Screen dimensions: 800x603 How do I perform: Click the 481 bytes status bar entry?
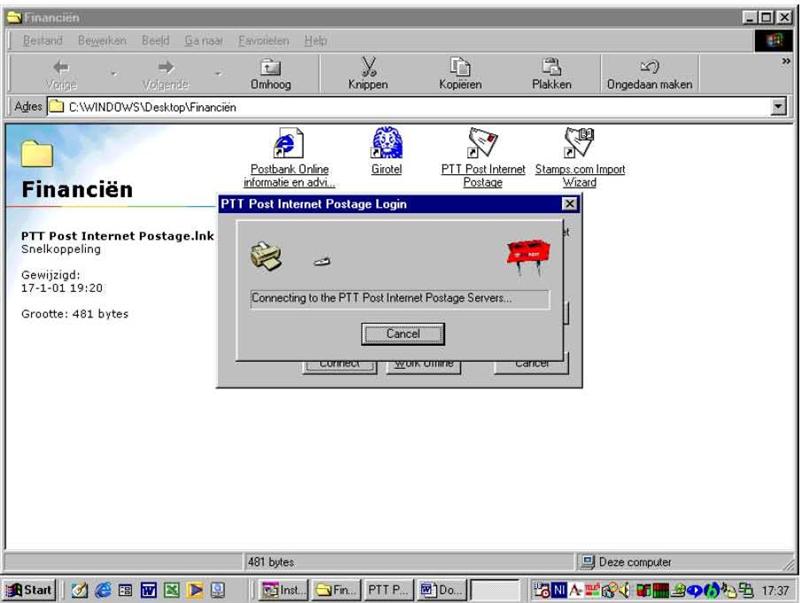[x=270, y=562]
